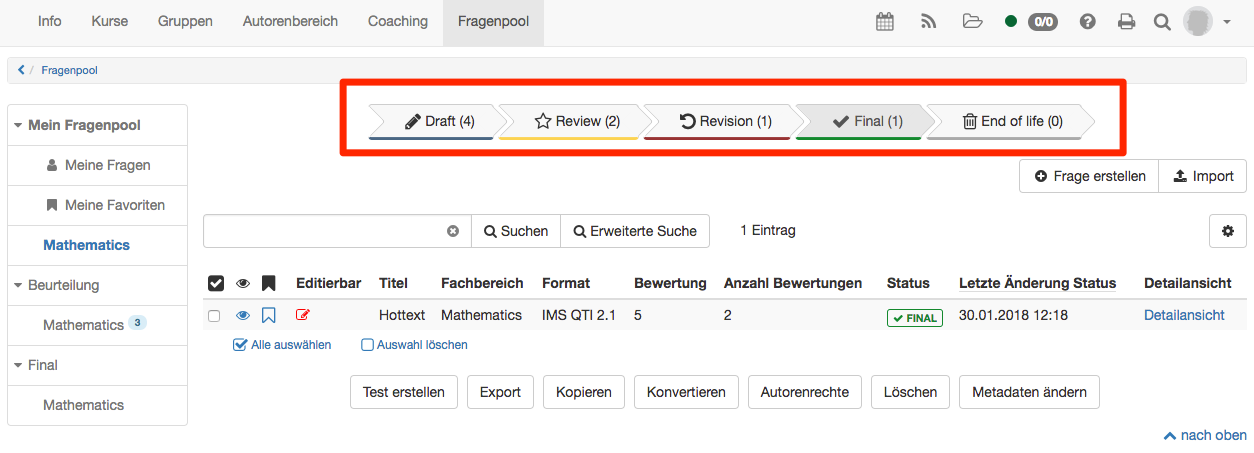This screenshot has width=1254, height=453.
Task: Bookmark the Hottext question row
Action: (268, 316)
